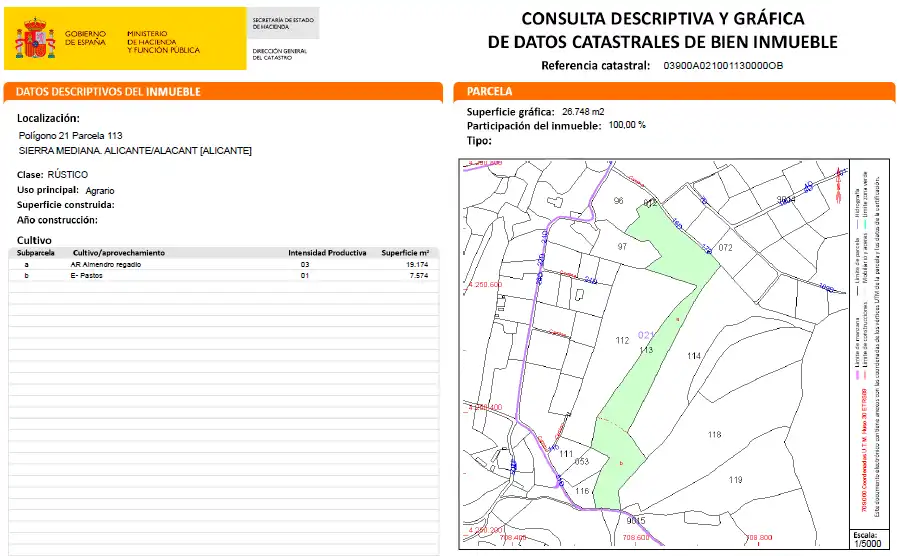Click parcel label '116' on the map
The image size is (899, 556).
point(583,491)
